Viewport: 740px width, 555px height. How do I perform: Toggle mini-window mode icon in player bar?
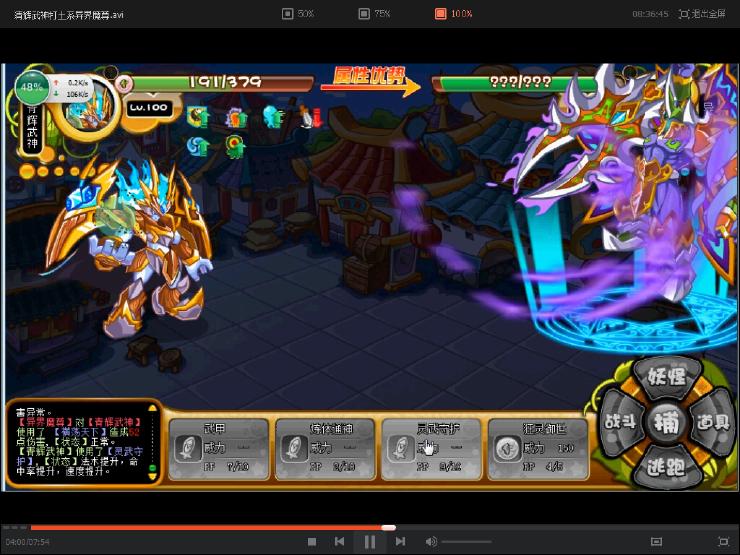click(656, 542)
